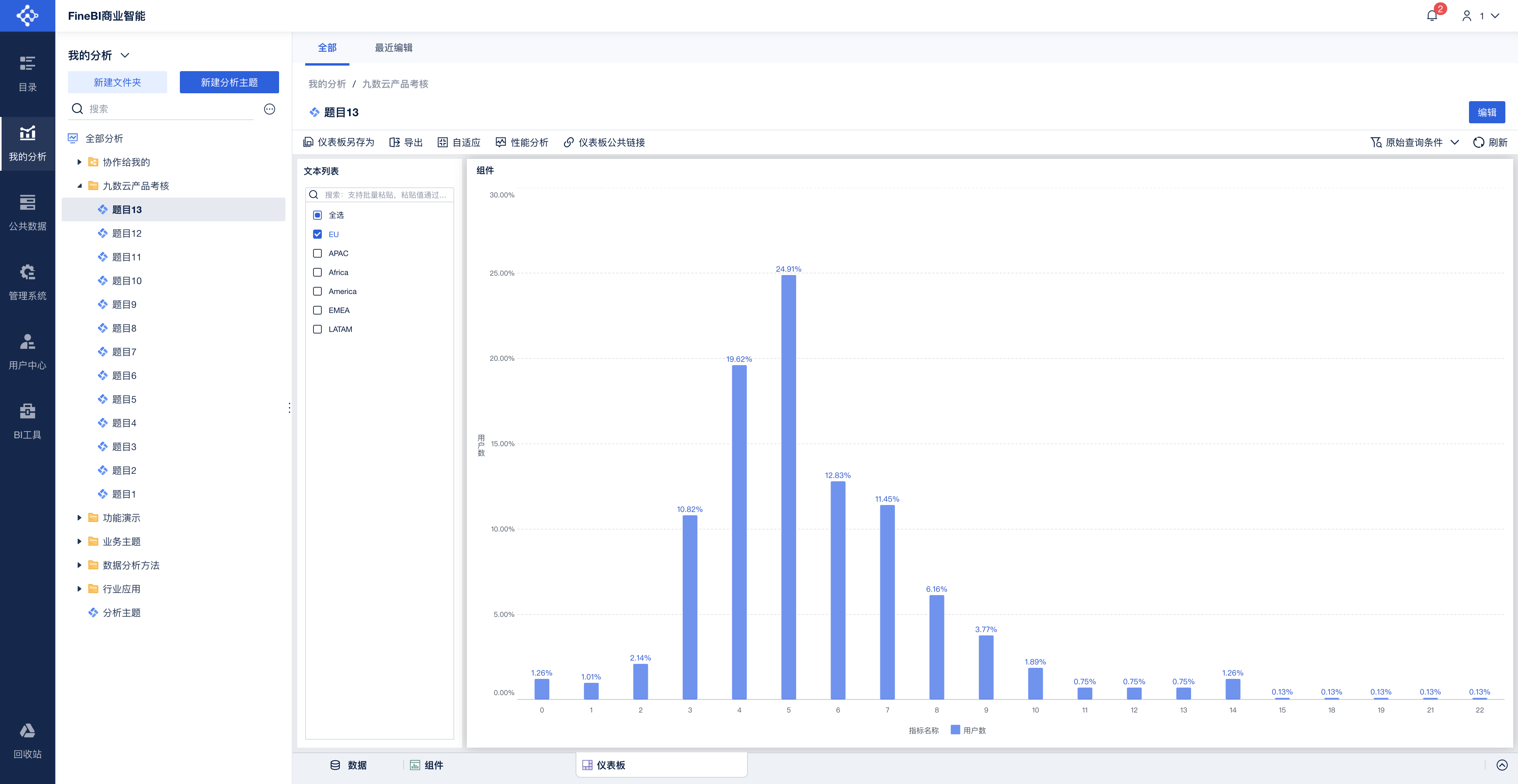1518x784 pixels.
Task: Click the 编辑 button
Action: point(1486,112)
